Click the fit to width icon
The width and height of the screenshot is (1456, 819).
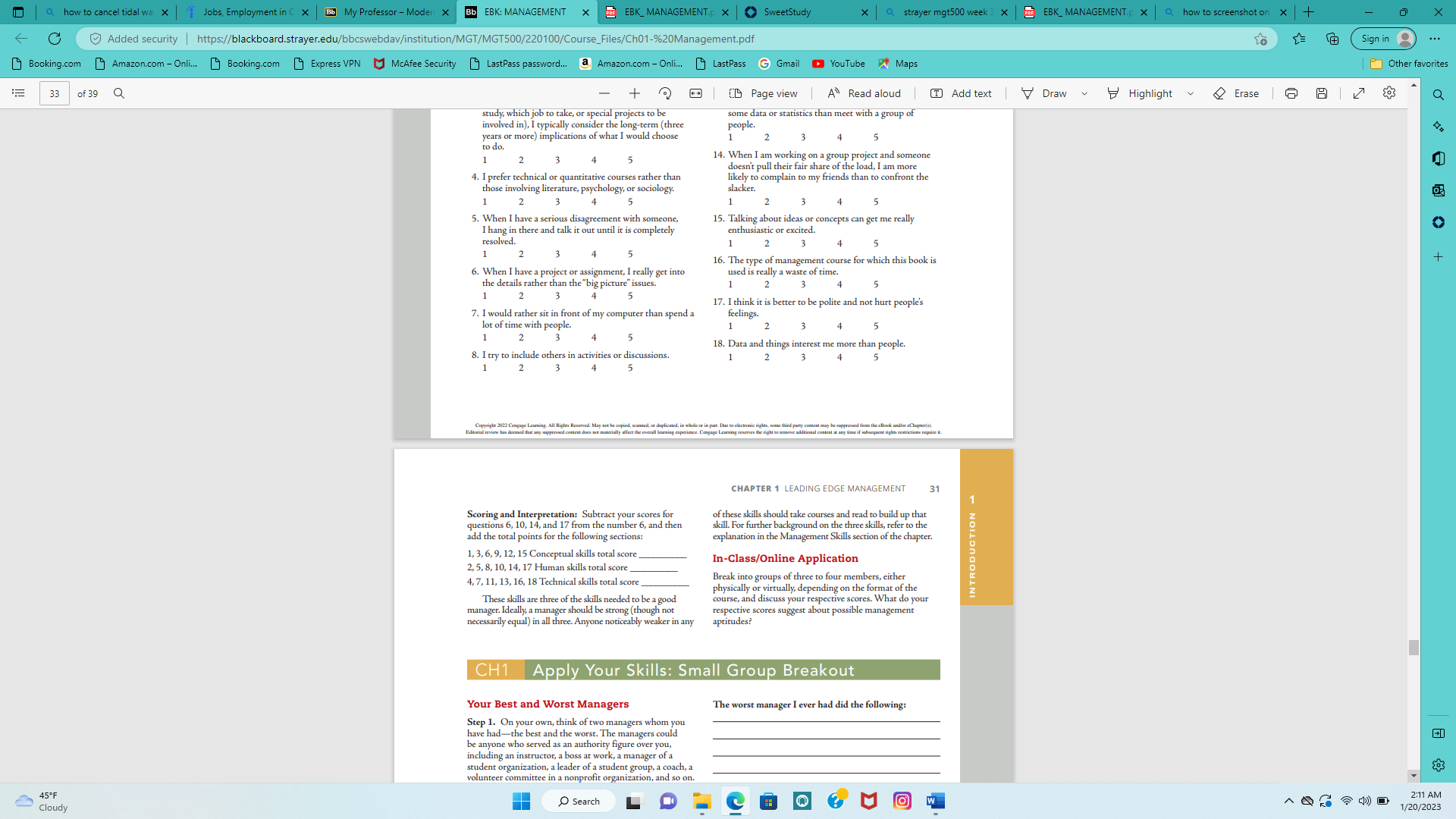pos(695,93)
